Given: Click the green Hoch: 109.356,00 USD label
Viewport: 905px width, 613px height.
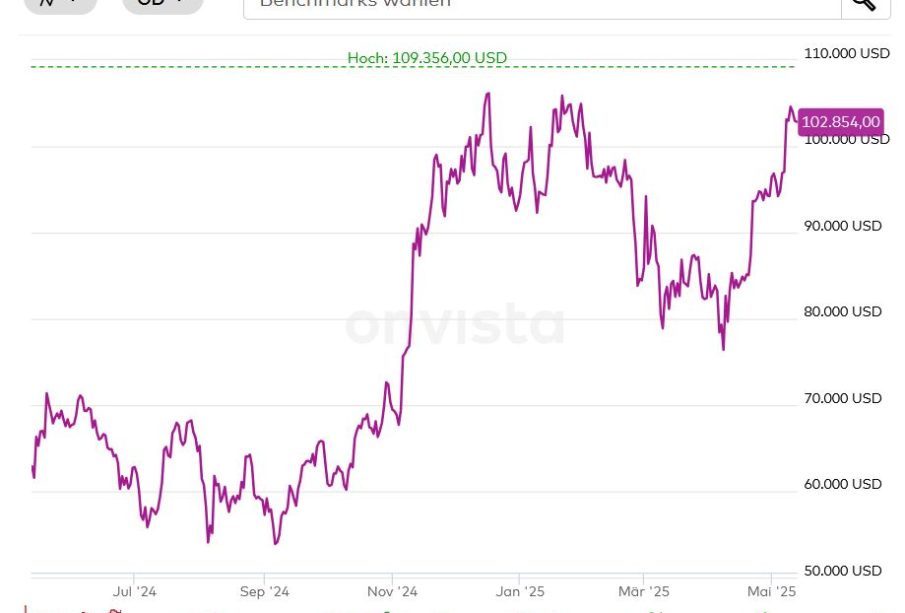Looking at the screenshot, I should 427,58.
